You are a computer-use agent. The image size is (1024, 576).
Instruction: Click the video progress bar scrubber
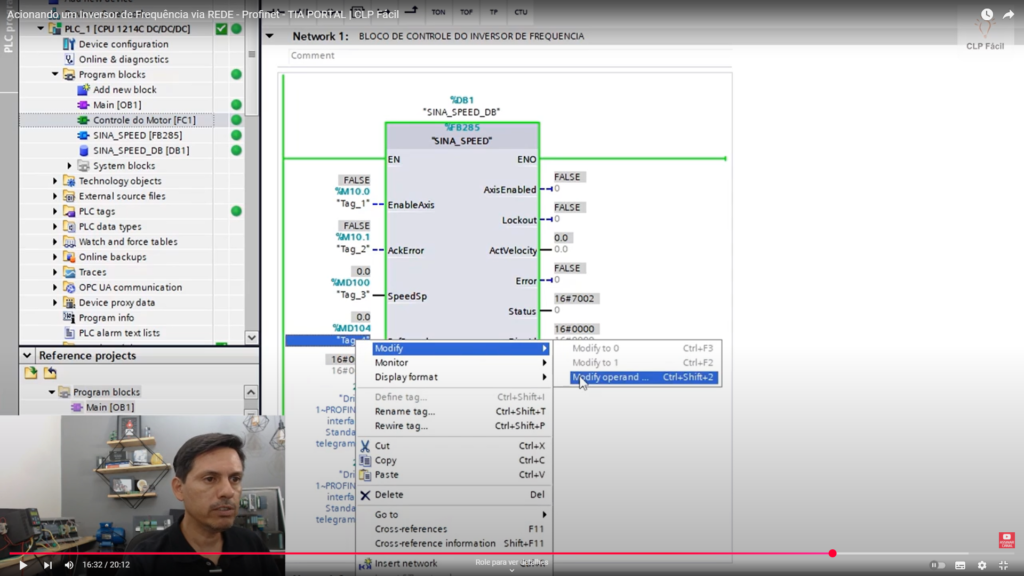pos(832,553)
